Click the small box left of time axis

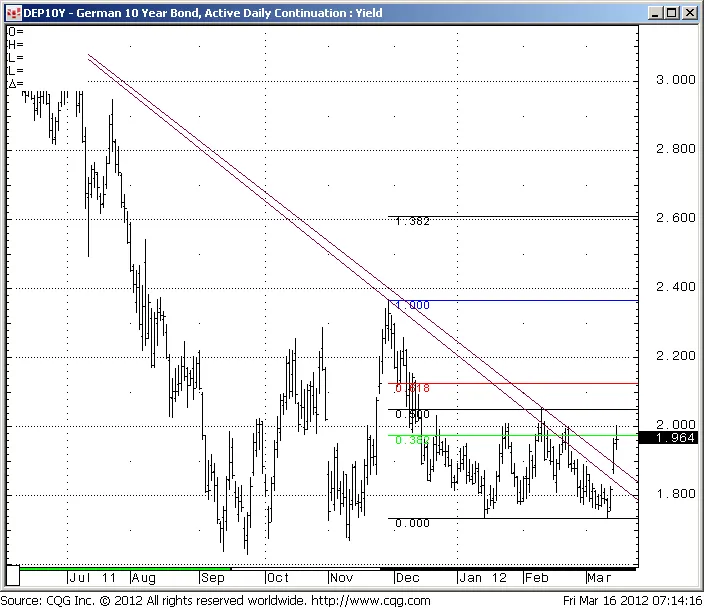tap(12, 577)
